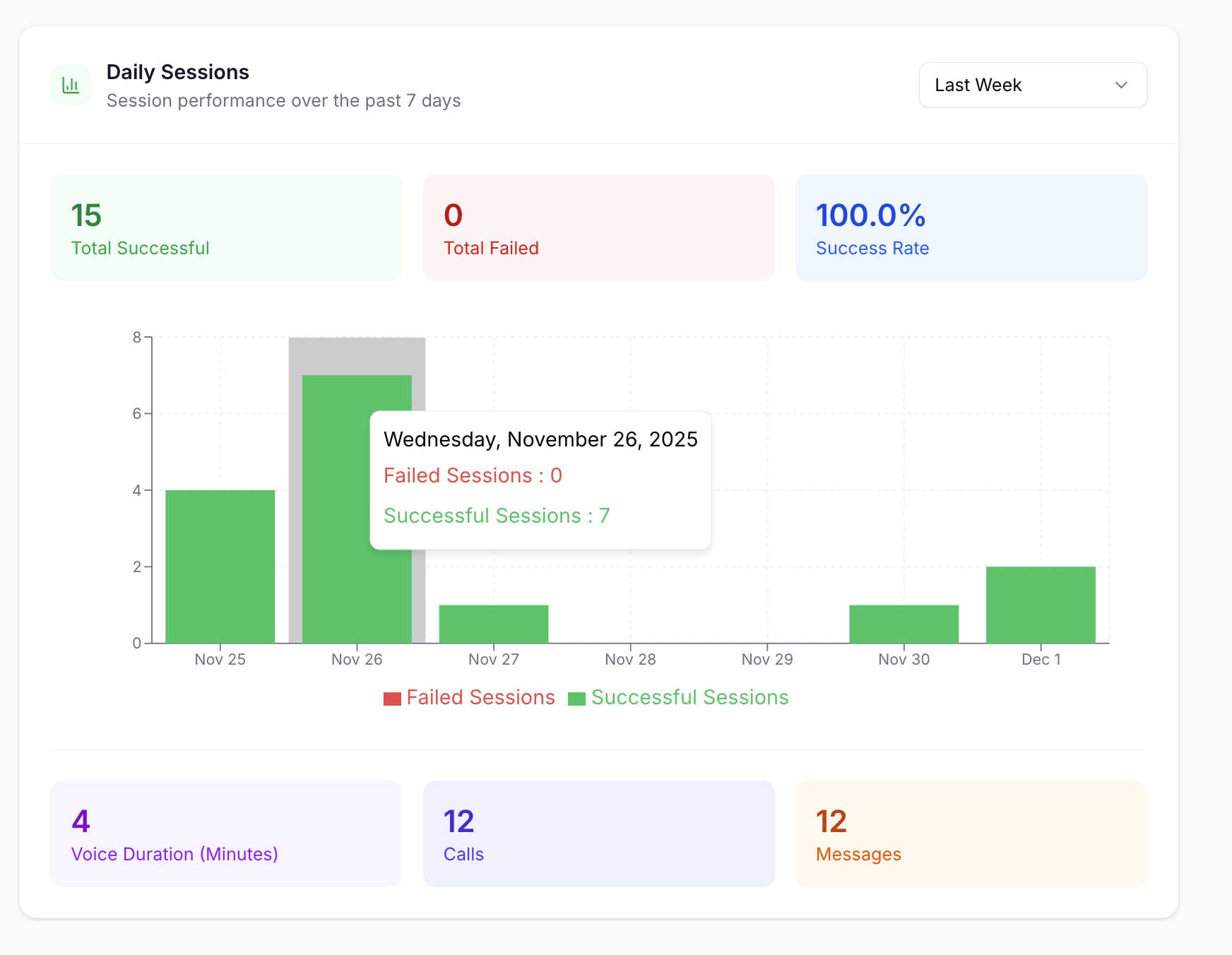Click the Nov 25 sessions bar
The width and height of the screenshot is (1232, 955).
coord(220,565)
